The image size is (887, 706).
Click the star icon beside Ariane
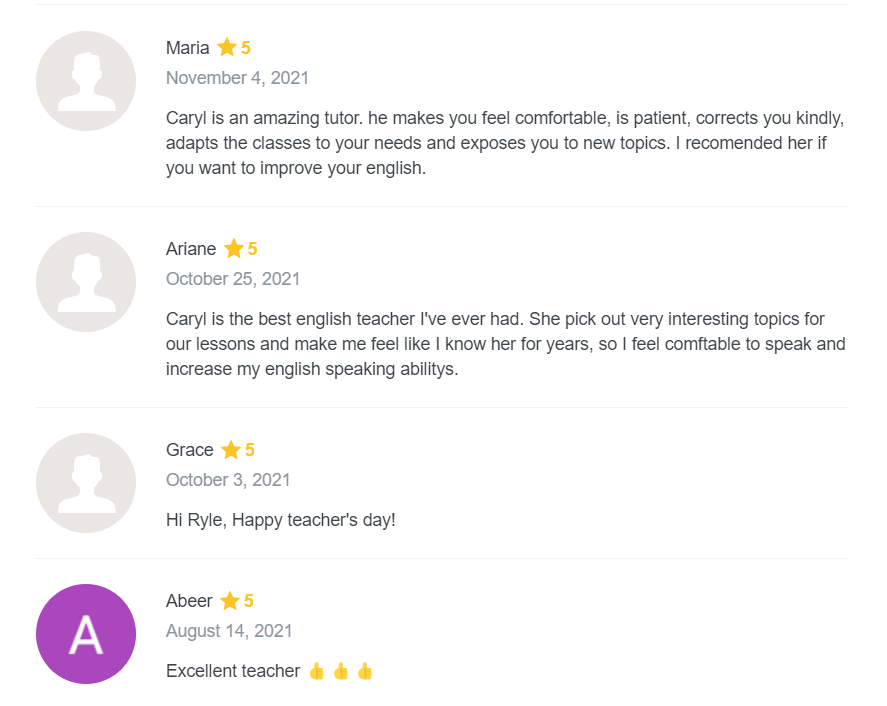[x=234, y=249]
